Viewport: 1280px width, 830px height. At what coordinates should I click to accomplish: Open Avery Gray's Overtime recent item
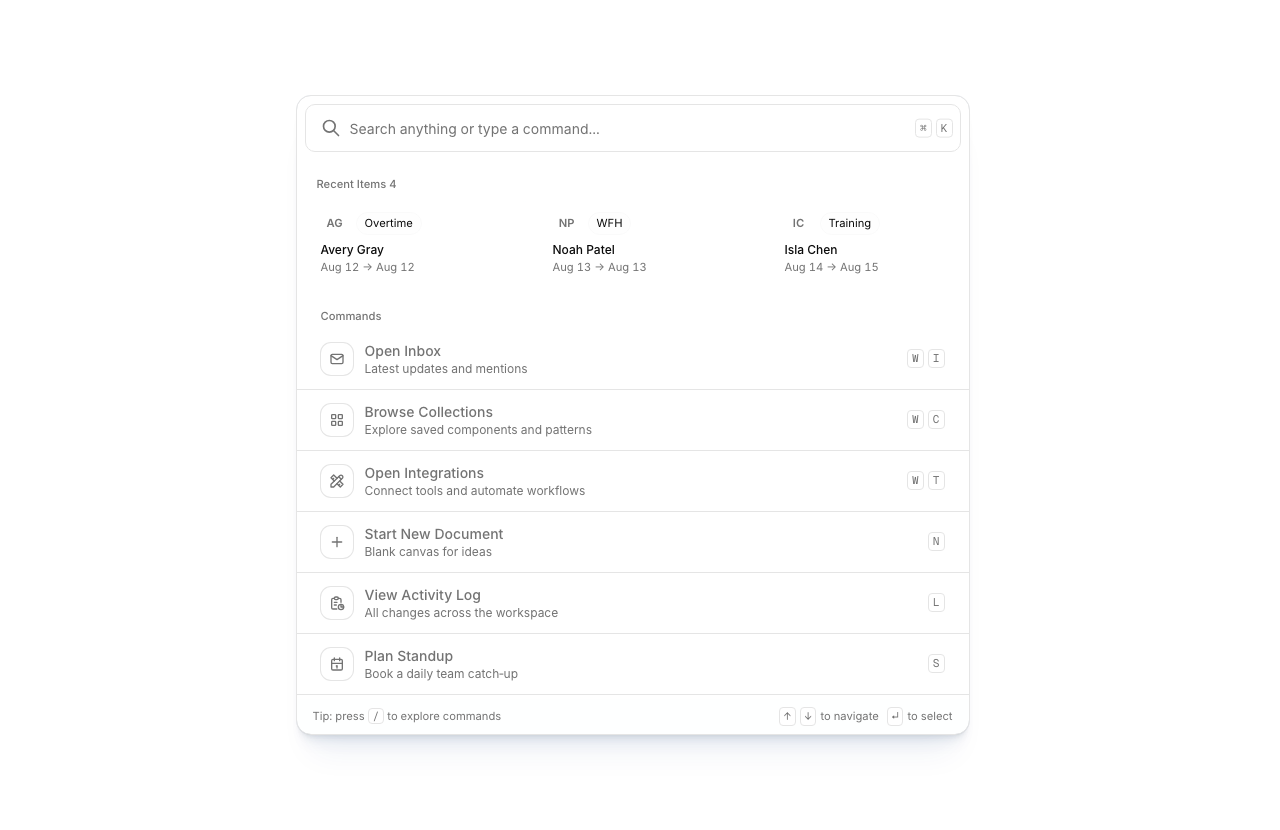pyautogui.click(x=400, y=250)
